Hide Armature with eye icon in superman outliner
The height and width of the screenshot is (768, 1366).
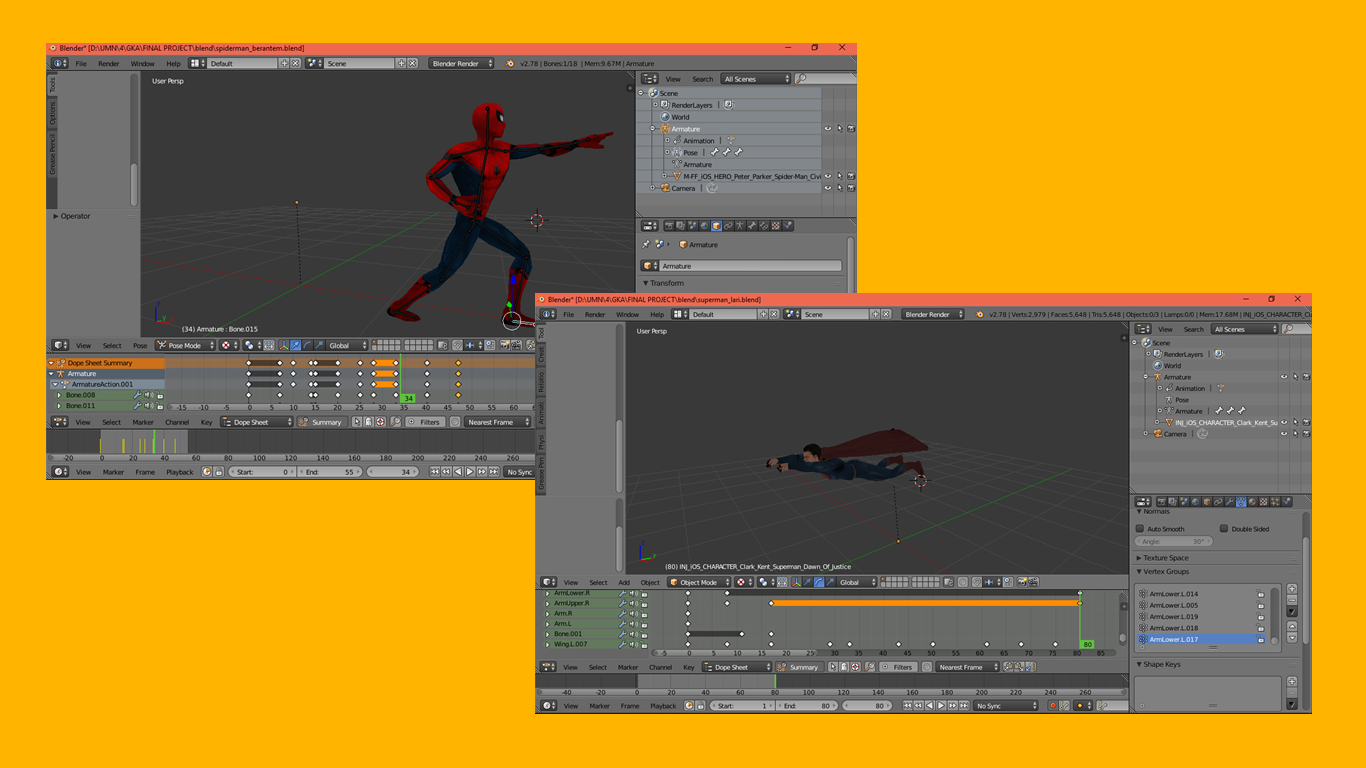point(1284,377)
